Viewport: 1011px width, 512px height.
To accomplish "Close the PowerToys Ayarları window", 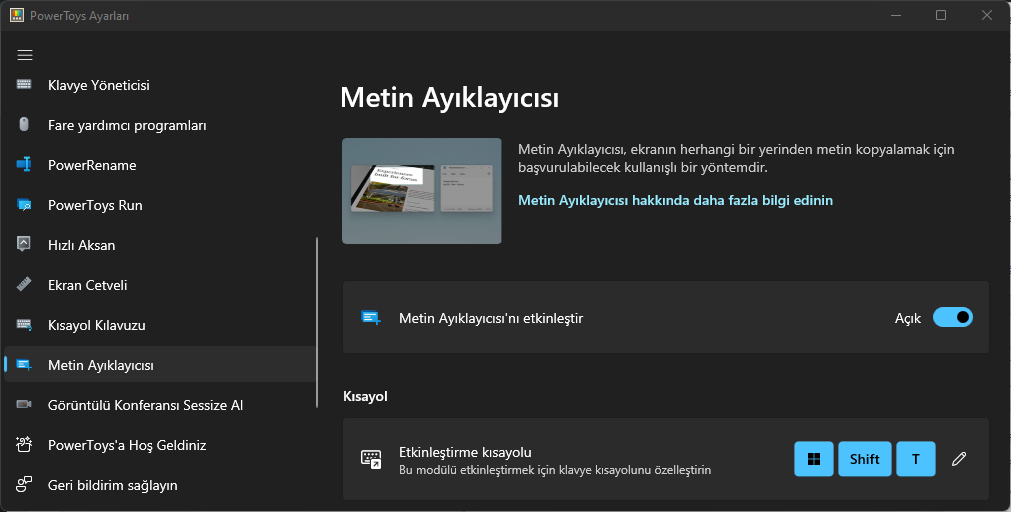I will pyautogui.click(x=986, y=15).
